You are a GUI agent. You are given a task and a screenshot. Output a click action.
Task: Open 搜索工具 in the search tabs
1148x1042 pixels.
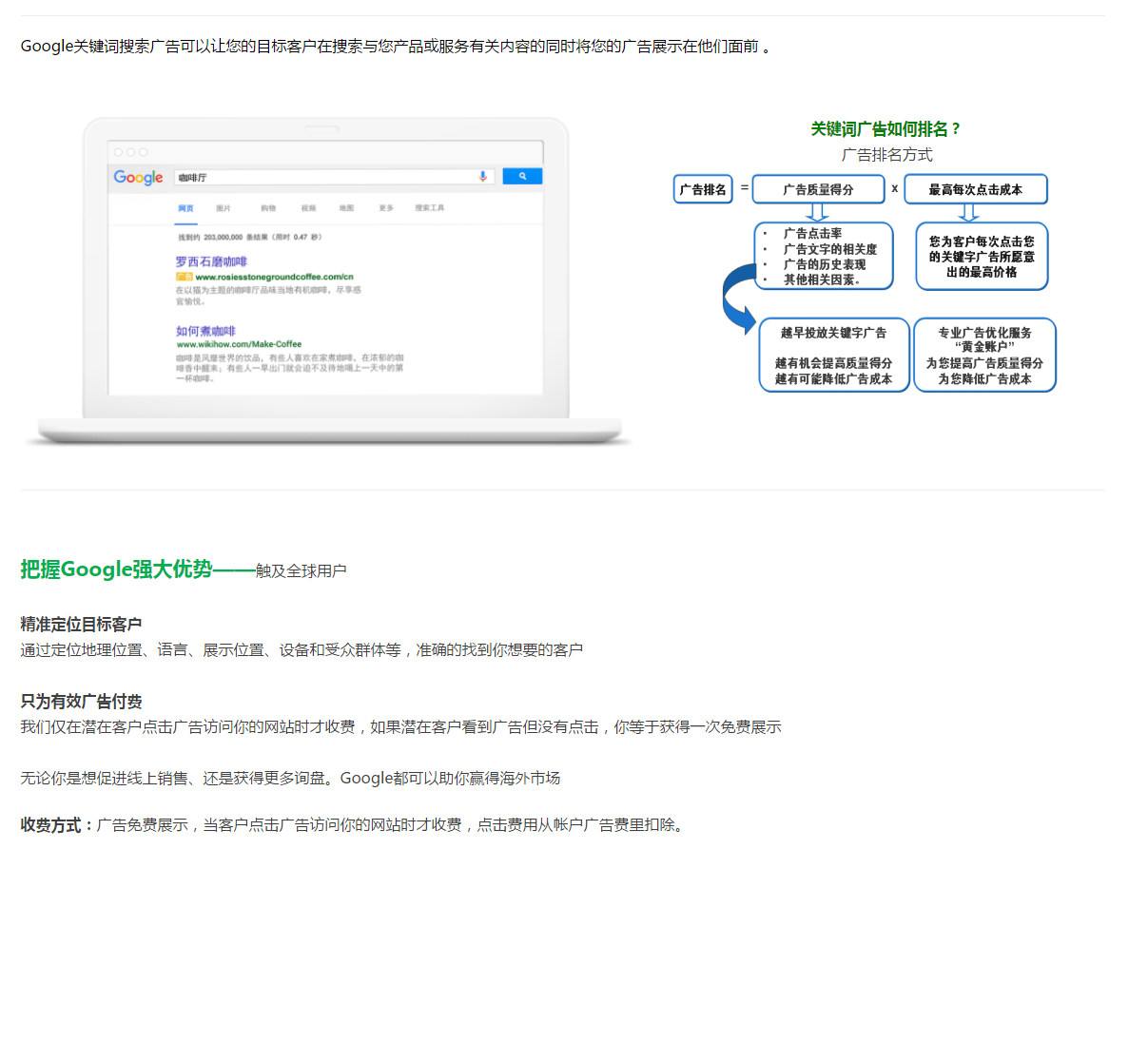click(x=429, y=208)
